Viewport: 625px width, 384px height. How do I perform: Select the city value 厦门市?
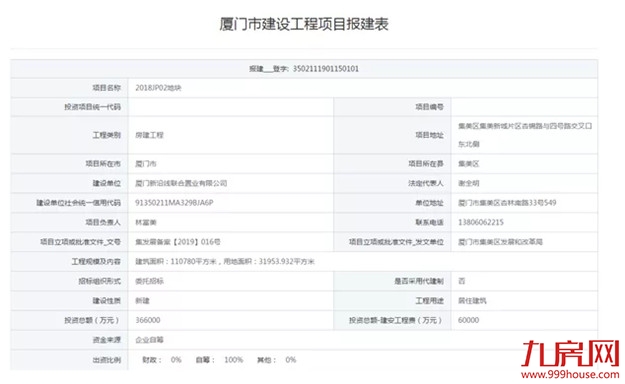[146, 164]
